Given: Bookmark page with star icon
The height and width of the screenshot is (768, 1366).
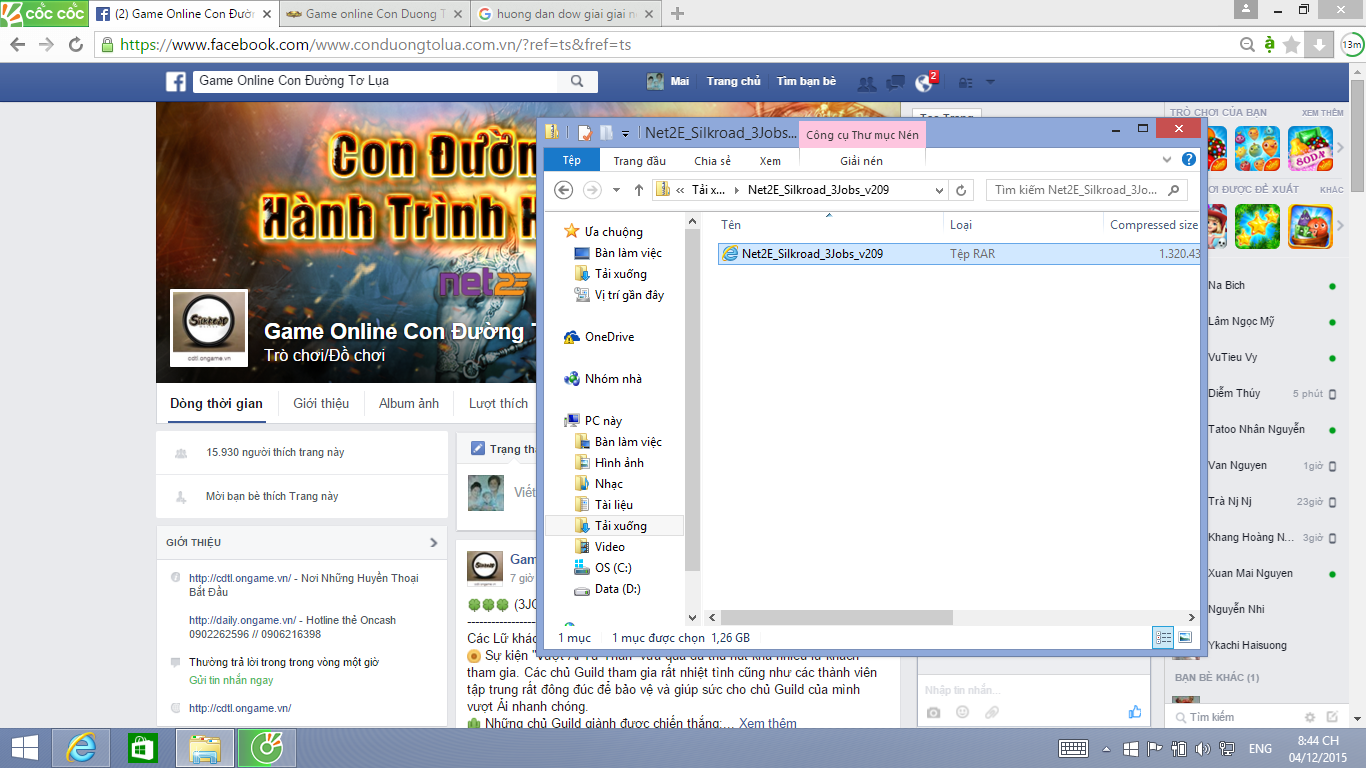Looking at the screenshot, I should click(x=1291, y=45).
